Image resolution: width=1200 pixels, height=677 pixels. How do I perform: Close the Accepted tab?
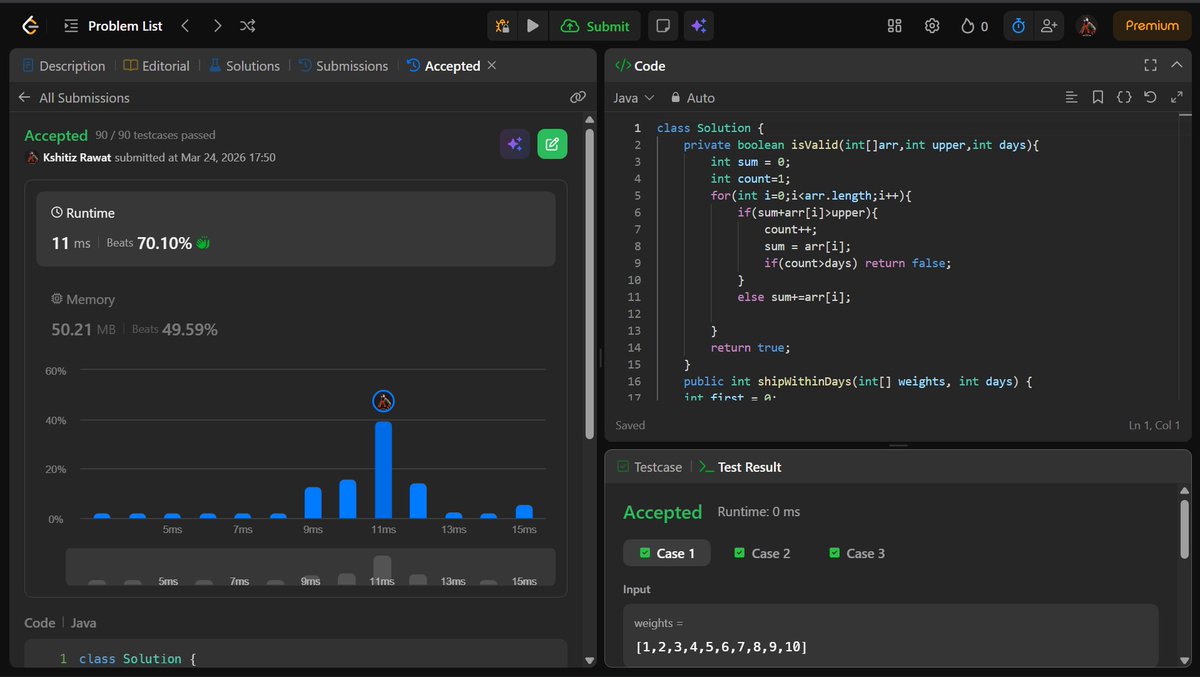pos(492,65)
